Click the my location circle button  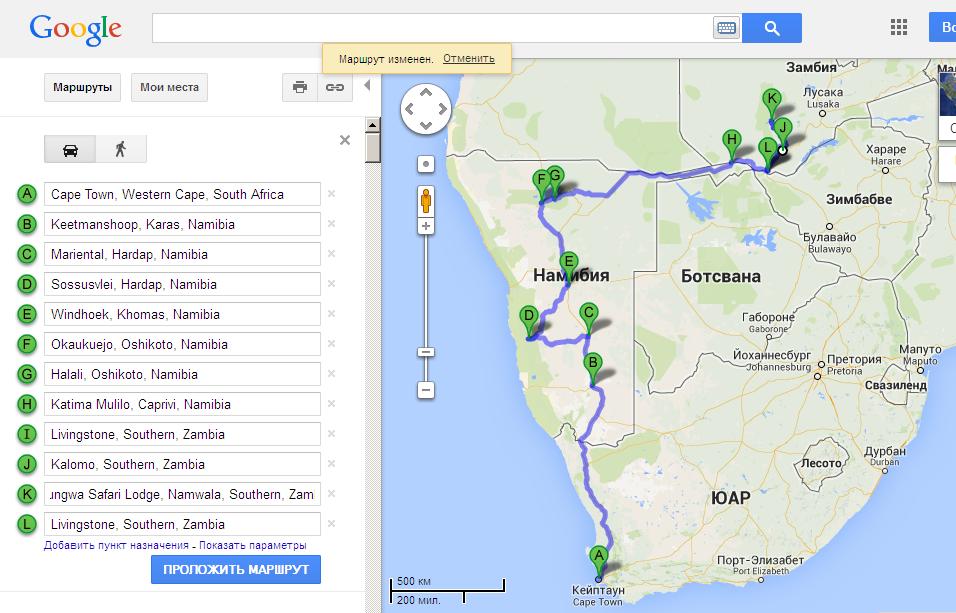[426, 164]
